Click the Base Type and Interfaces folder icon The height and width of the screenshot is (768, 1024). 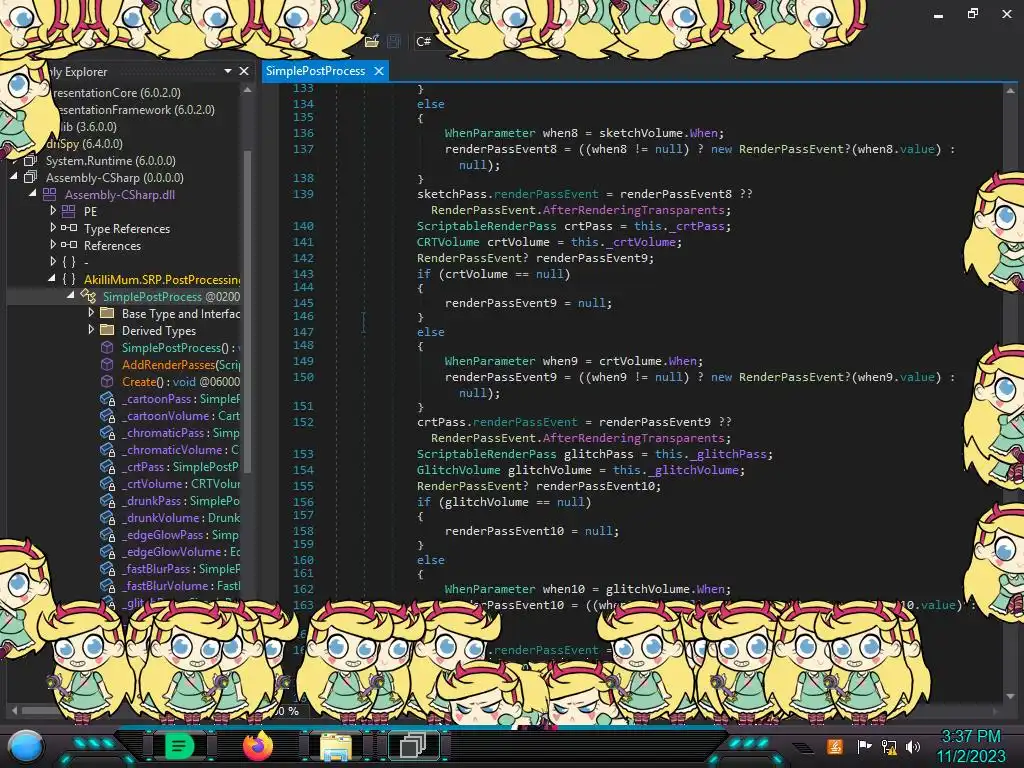(x=107, y=313)
